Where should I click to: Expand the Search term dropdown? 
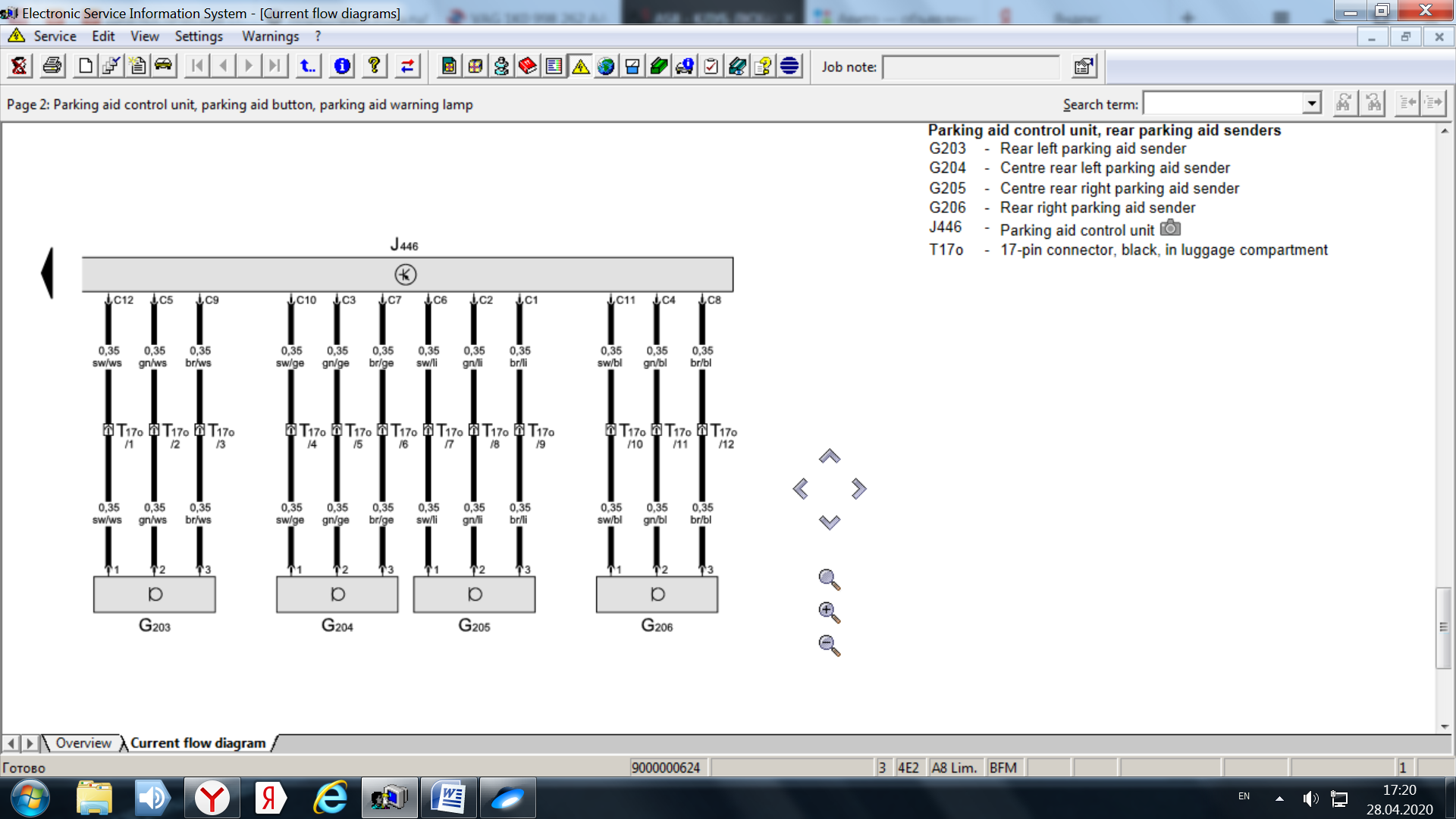pyautogui.click(x=1311, y=104)
